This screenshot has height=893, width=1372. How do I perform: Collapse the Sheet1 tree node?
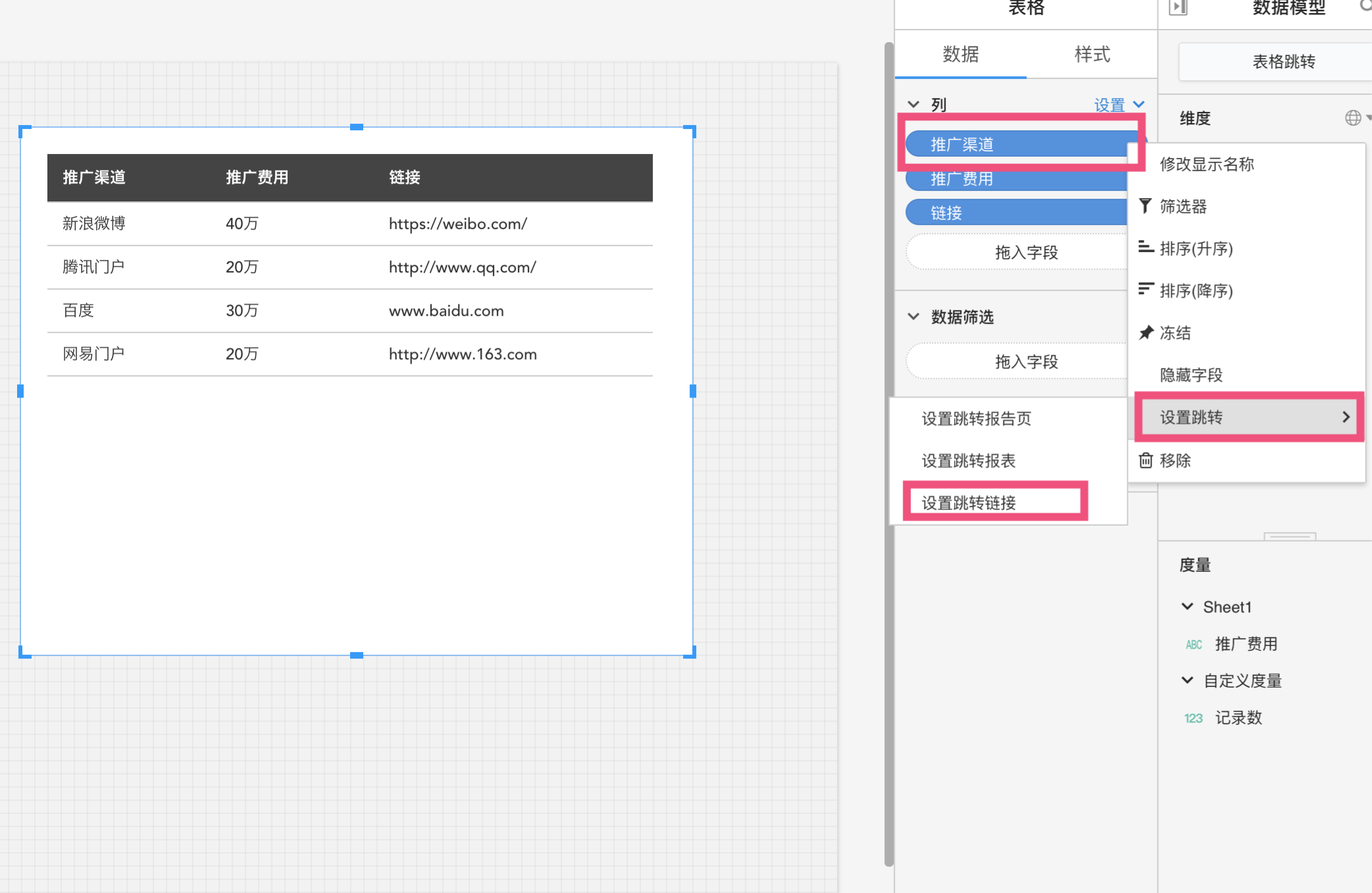point(1187,607)
